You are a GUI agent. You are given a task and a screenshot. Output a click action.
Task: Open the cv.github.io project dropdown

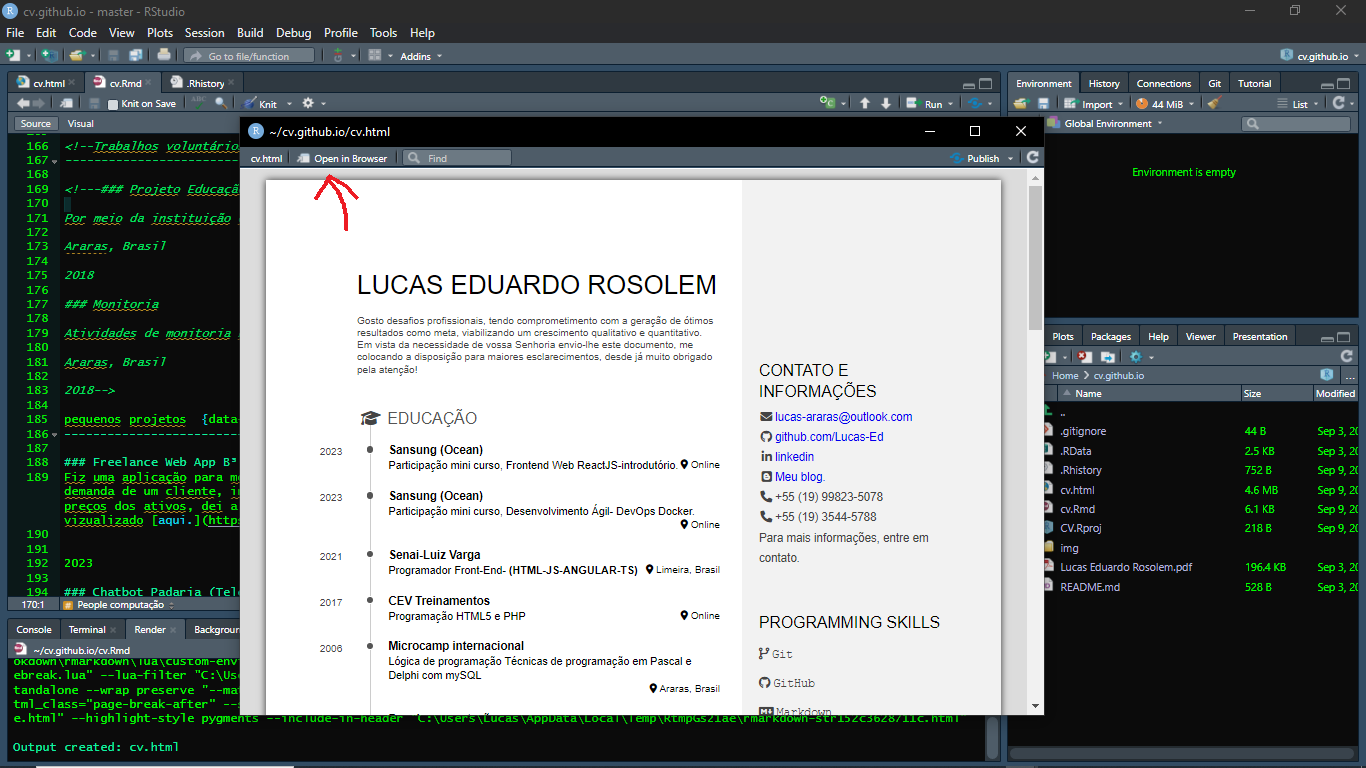point(1320,57)
